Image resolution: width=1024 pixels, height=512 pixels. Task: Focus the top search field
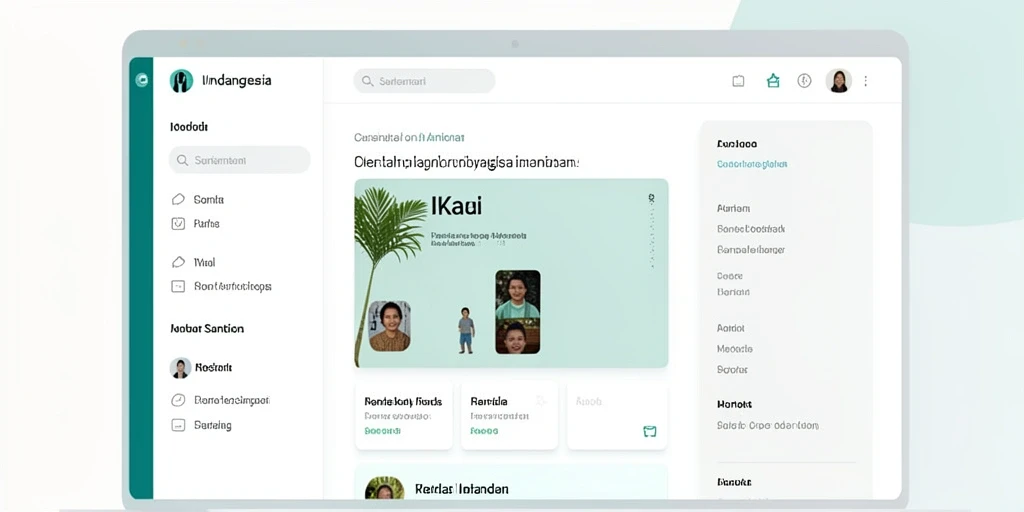pos(424,81)
